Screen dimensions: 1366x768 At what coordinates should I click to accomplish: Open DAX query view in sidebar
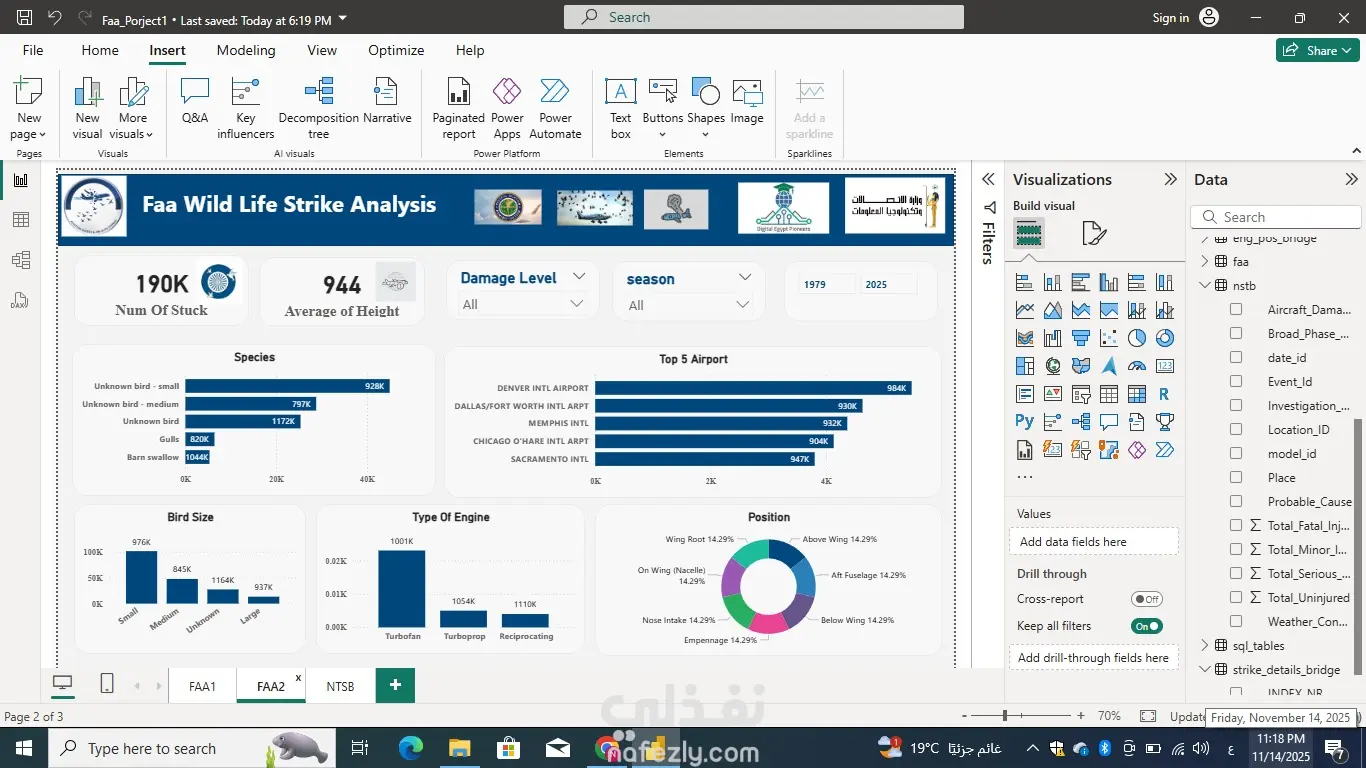[x=21, y=300]
